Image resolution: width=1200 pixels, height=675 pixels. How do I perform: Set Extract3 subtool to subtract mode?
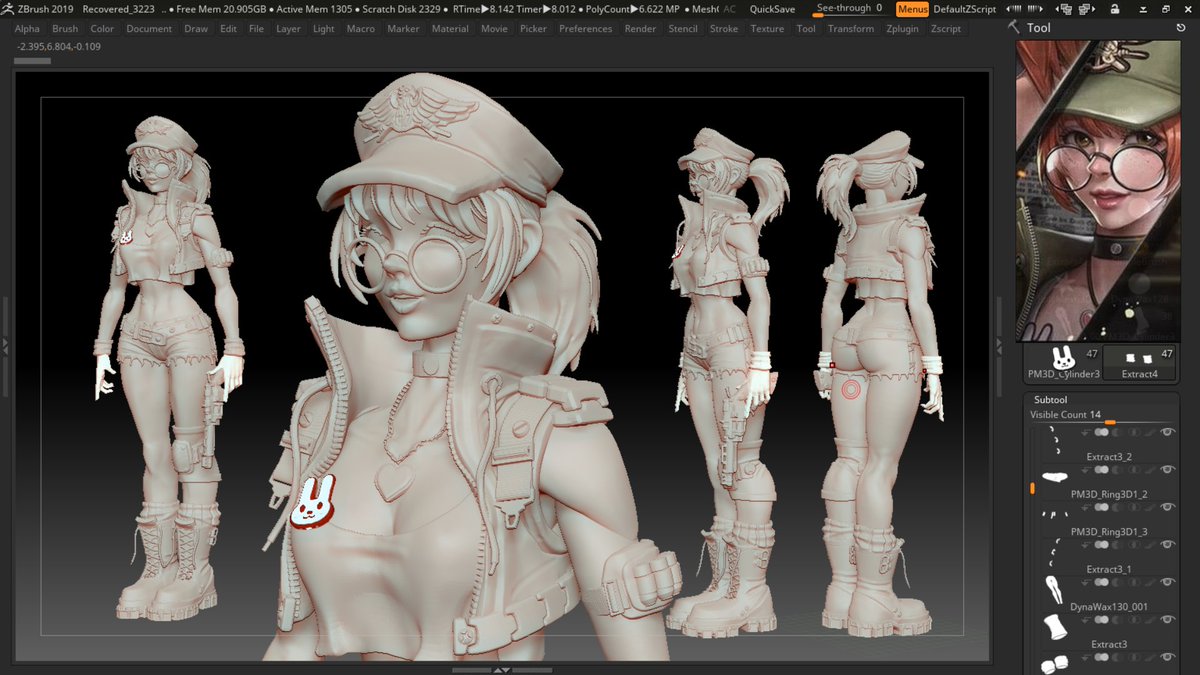point(1117,619)
